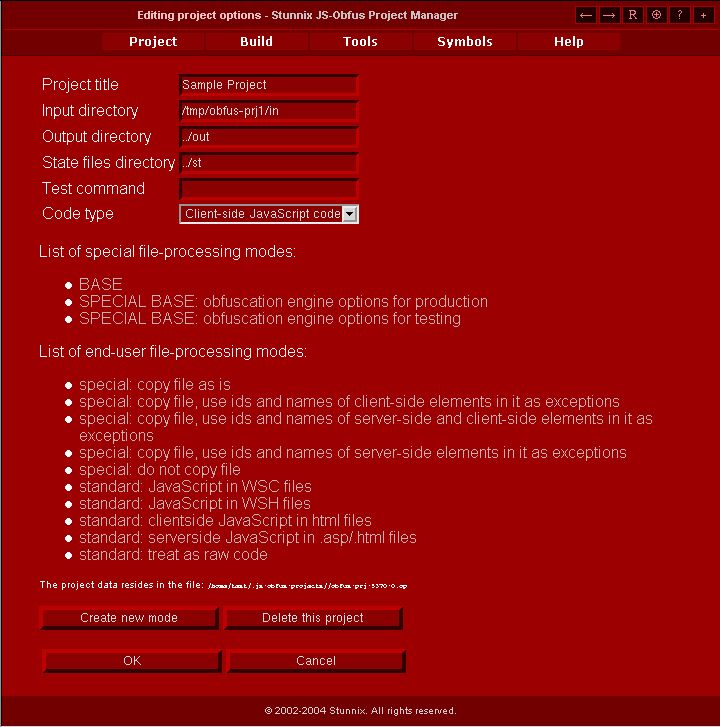Open mode using server-side and client-side exceptions
Viewport: 720px width, 727px height.
pos(366,427)
